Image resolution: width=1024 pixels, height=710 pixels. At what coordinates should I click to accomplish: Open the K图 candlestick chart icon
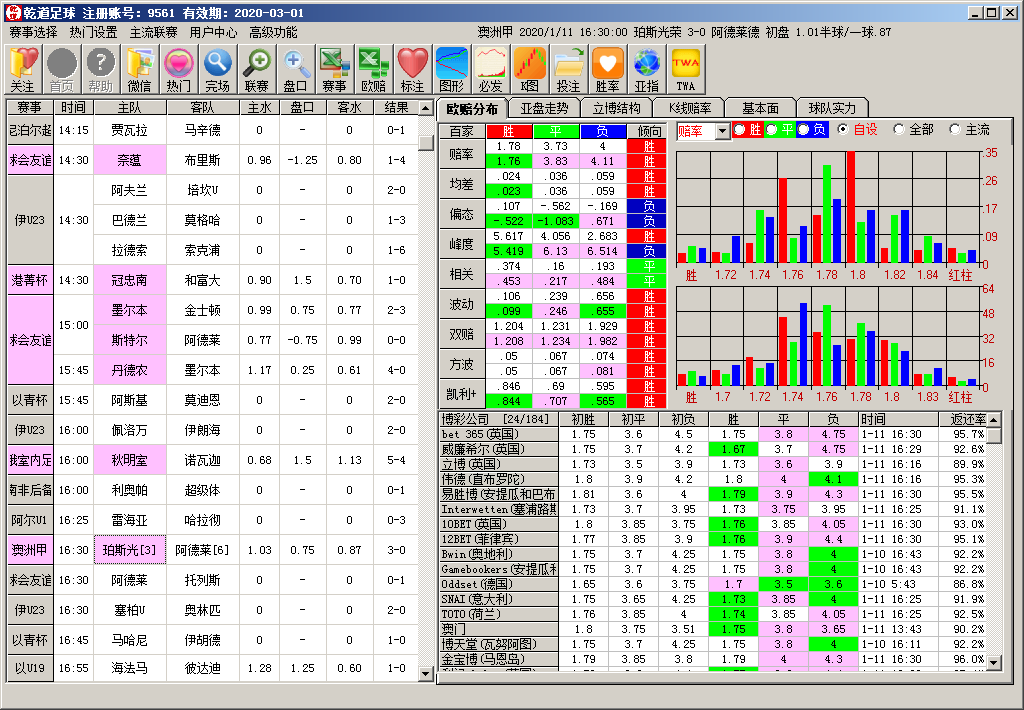pos(530,69)
